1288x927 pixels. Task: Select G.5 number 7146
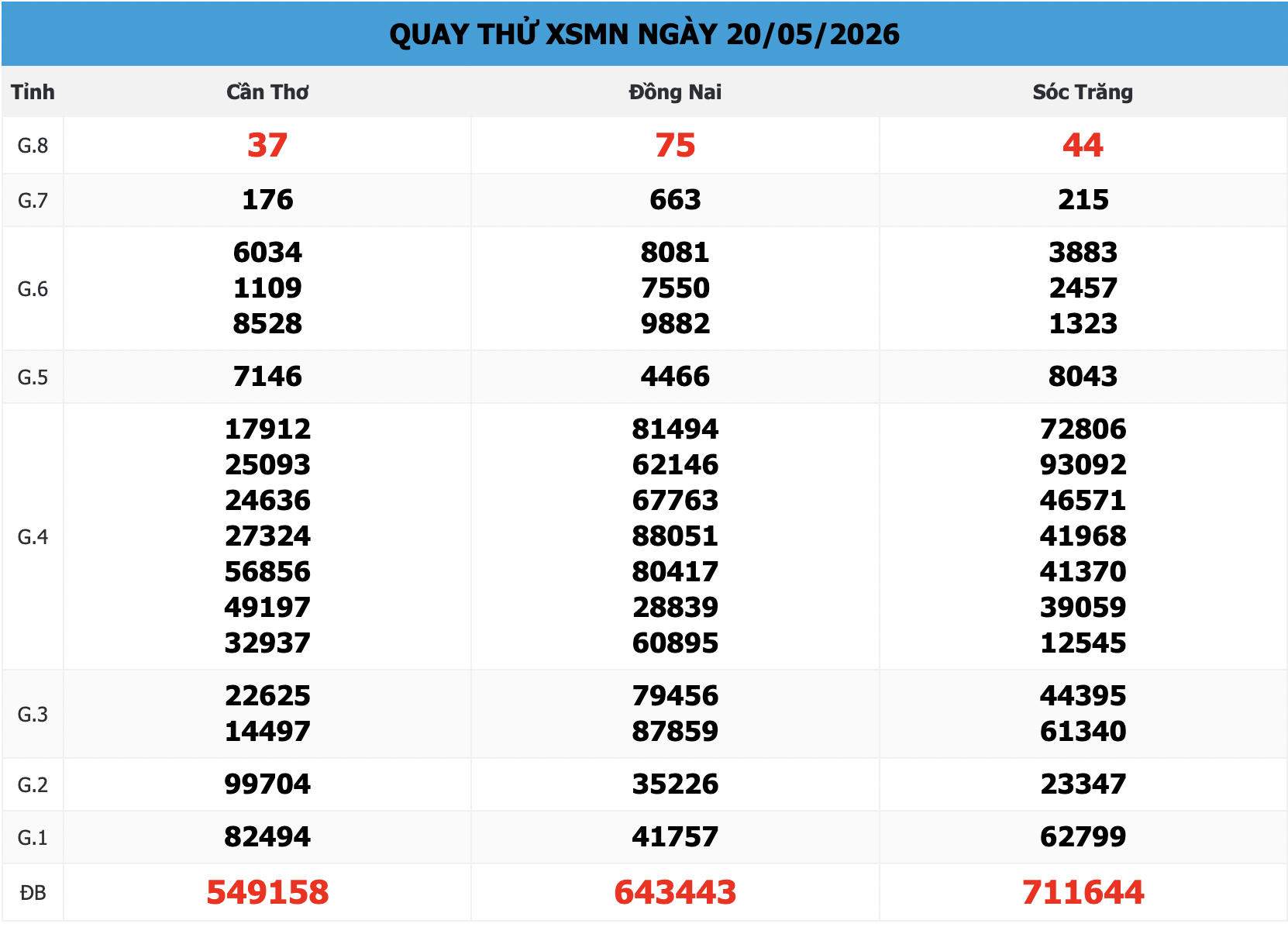point(267,377)
